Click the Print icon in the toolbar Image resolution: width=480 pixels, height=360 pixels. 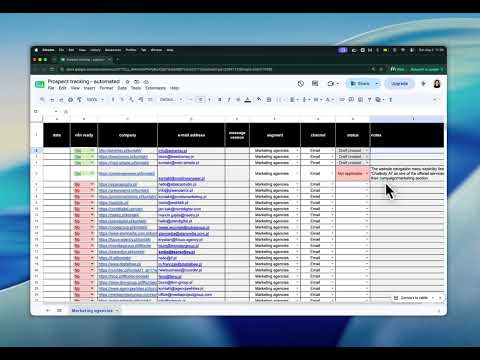point(70,100)
